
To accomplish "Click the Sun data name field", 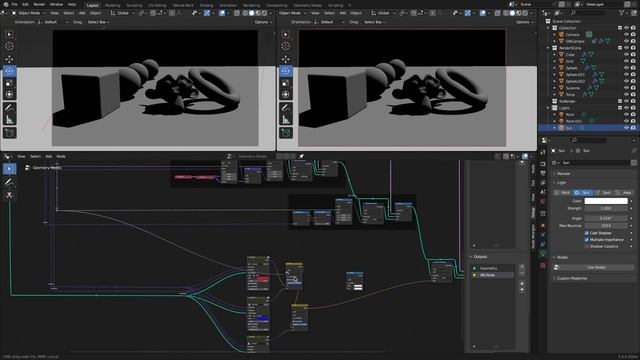I will (596, 163).
